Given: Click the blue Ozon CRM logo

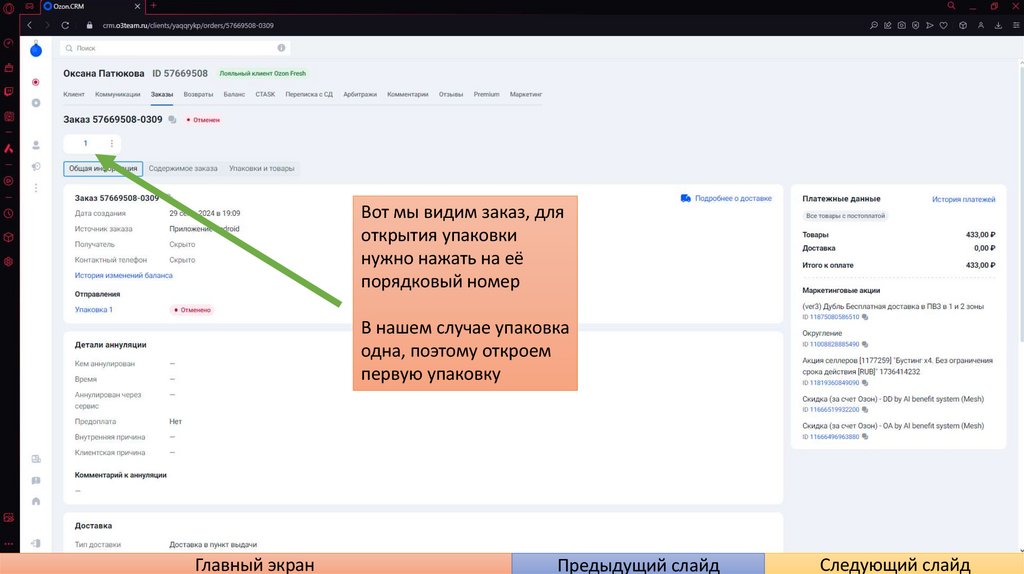Looking at the screenshot, I should point(36,50).
